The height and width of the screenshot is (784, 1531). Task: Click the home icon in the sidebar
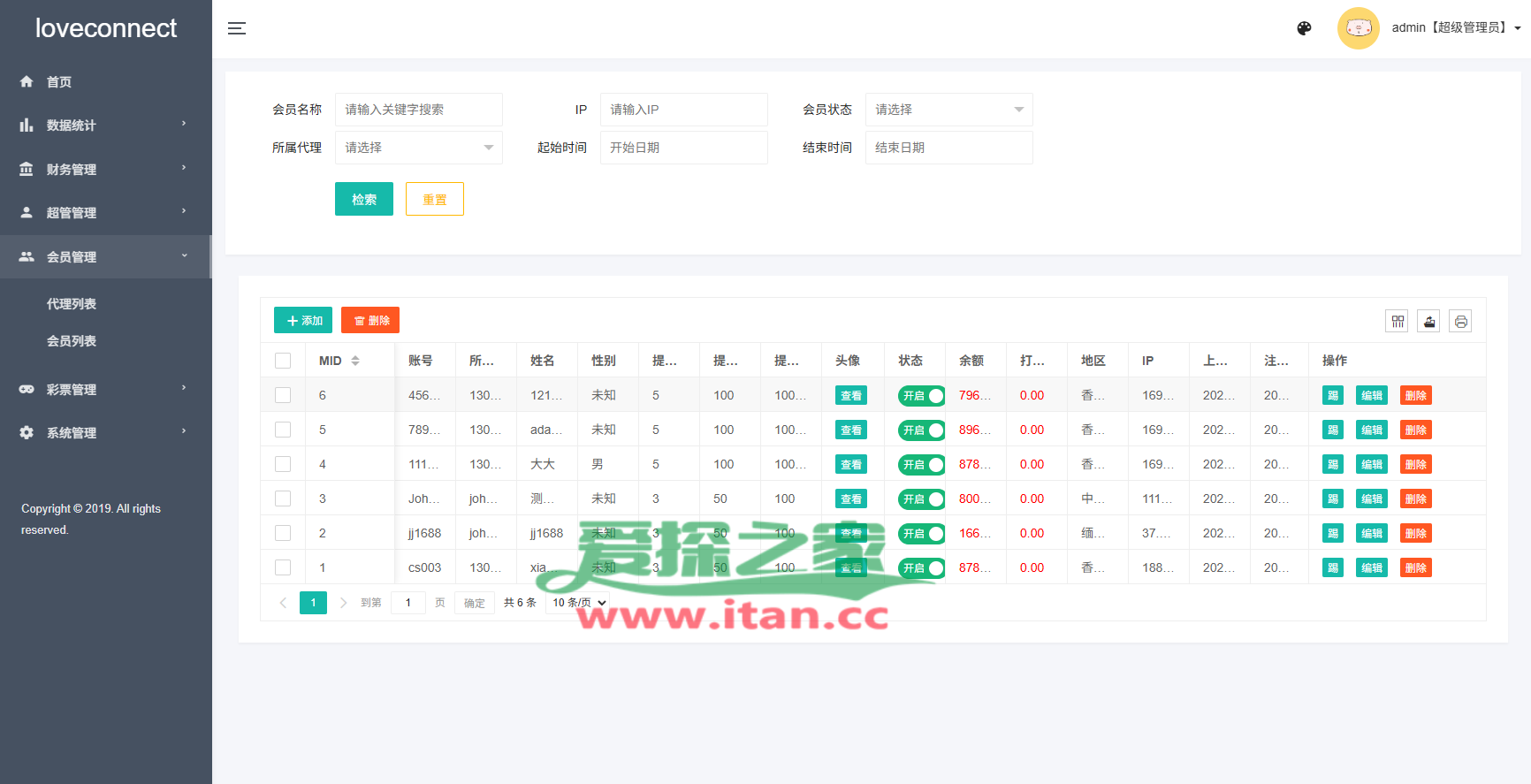pyautogui.click(x=27, y=82)
